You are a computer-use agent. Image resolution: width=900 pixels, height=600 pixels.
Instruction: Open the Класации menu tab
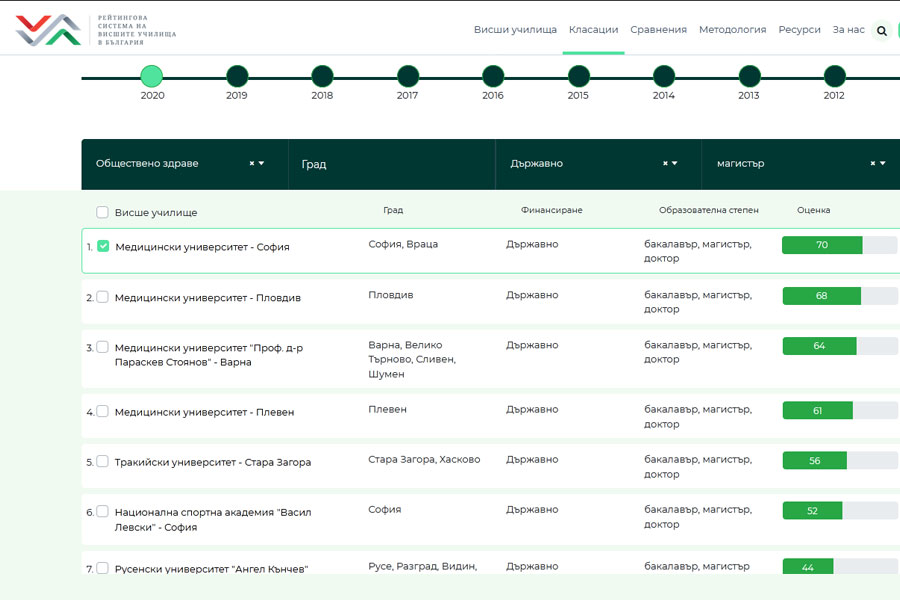point(593,30)
